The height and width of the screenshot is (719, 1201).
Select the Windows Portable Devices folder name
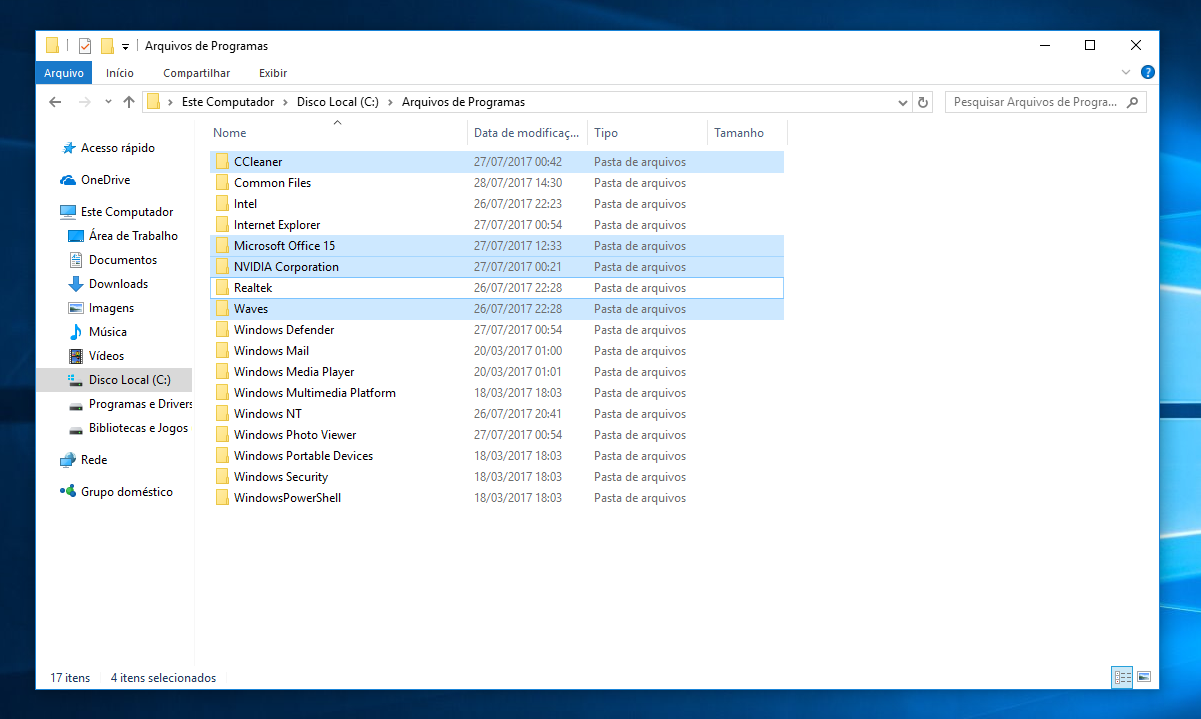pyautogui.click(x=303, y=456)
